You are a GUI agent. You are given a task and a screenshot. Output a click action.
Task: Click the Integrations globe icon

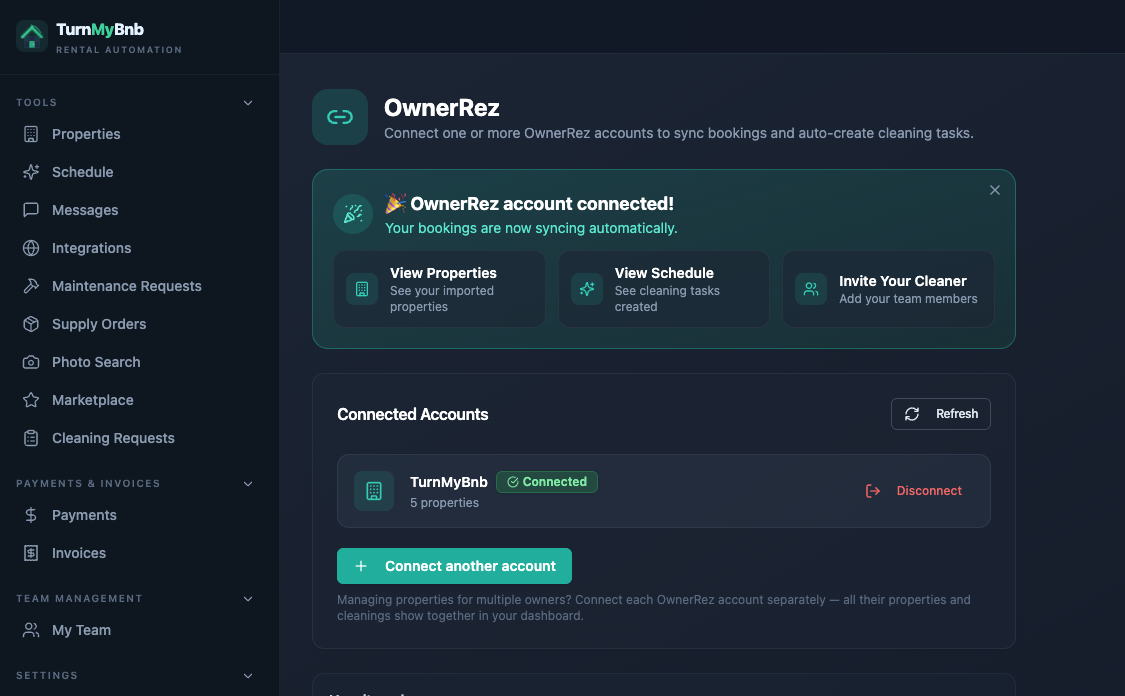31,248
